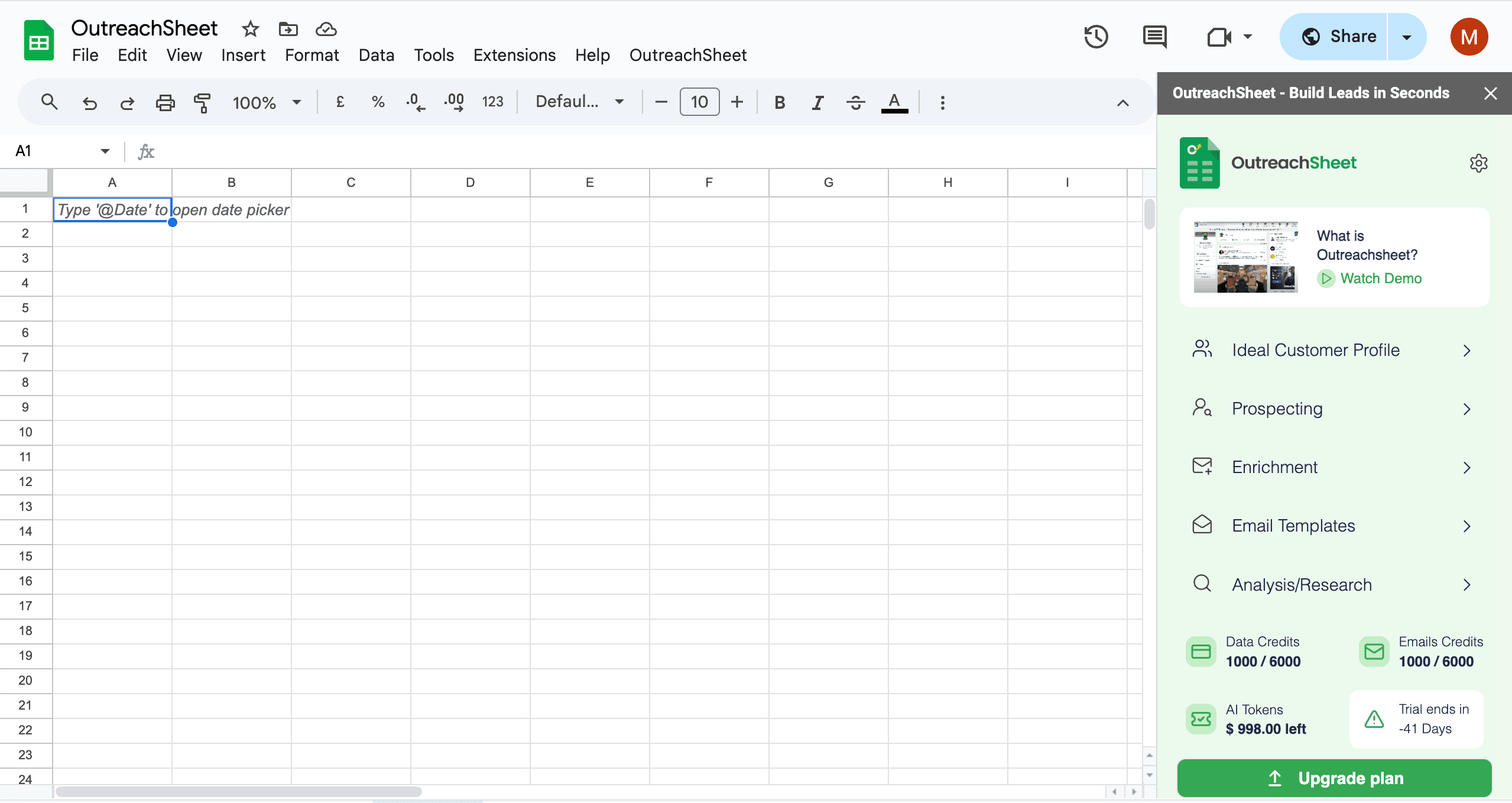
Task: Open the toolbar more options menu
Action: 942,102
